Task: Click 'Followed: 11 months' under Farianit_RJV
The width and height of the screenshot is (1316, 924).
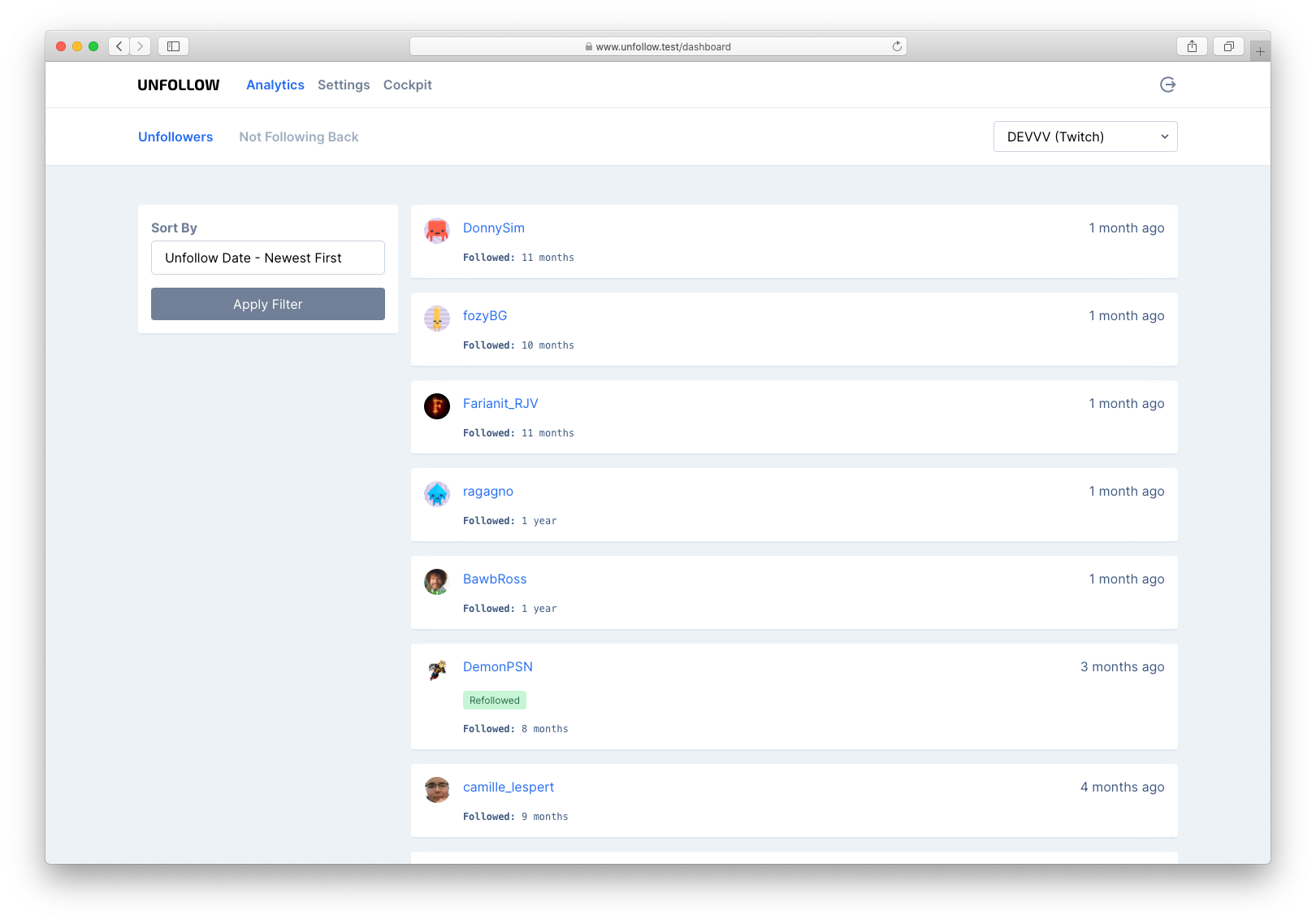Action: tap(518, 433)
